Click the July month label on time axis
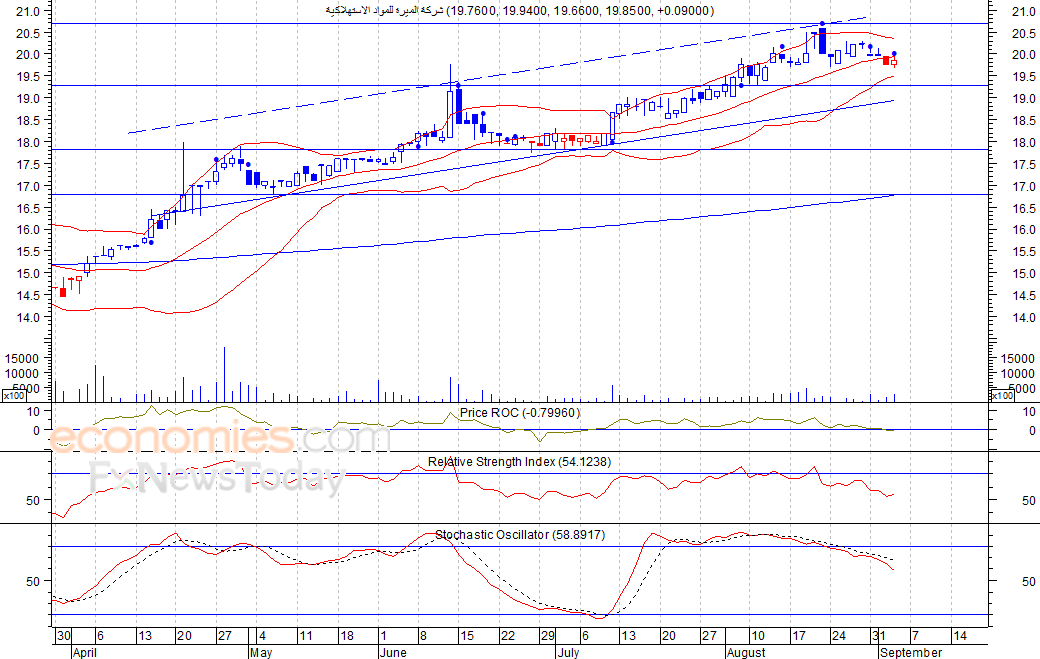 [568, 652]
